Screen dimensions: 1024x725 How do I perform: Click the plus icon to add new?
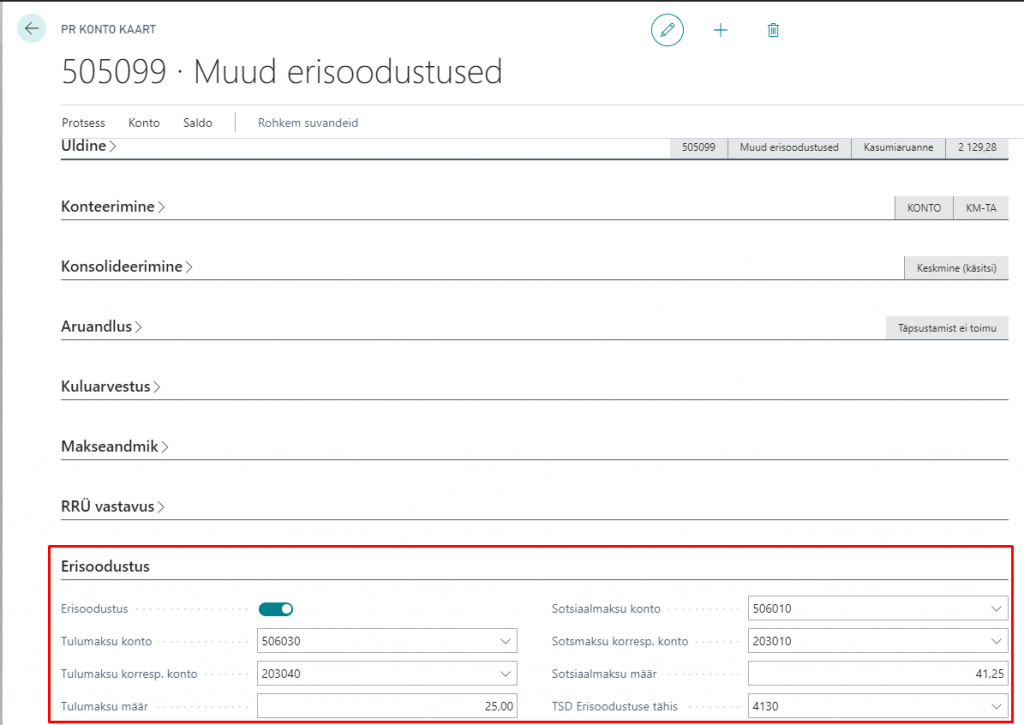[x=720, y=30]
